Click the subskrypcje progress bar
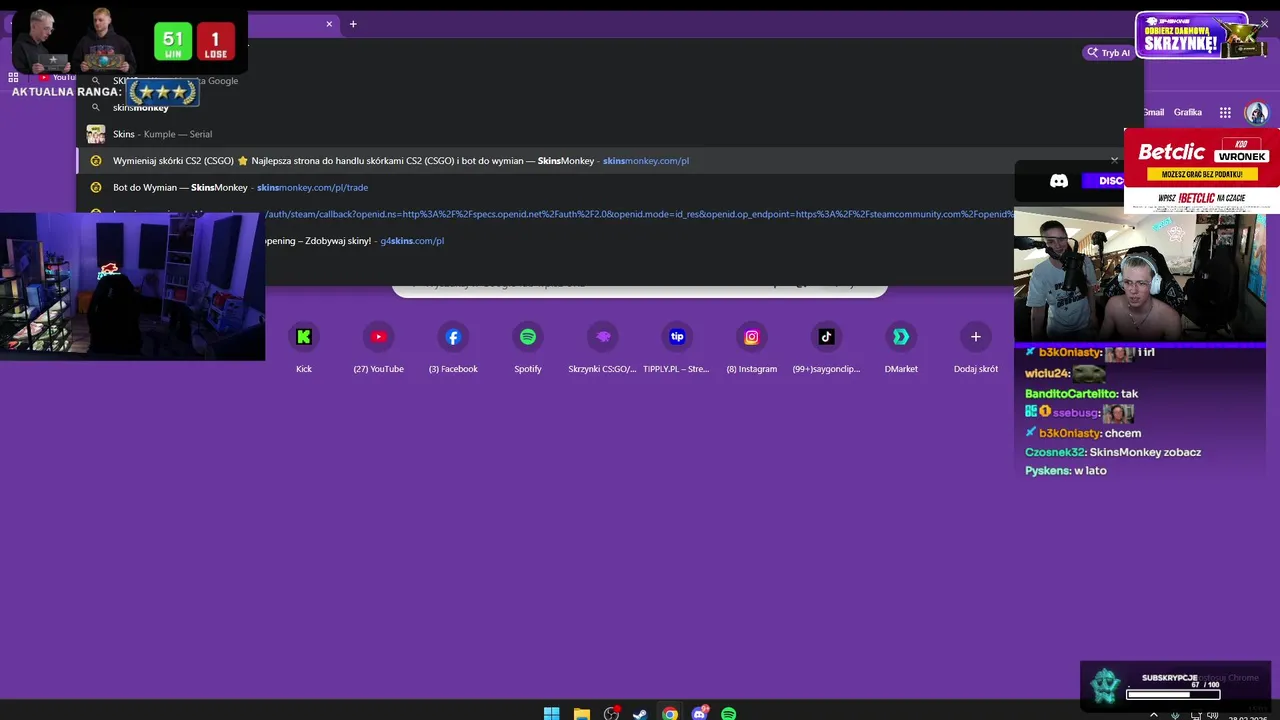This screenshot has height=720, width=1280. point(1173,694)
